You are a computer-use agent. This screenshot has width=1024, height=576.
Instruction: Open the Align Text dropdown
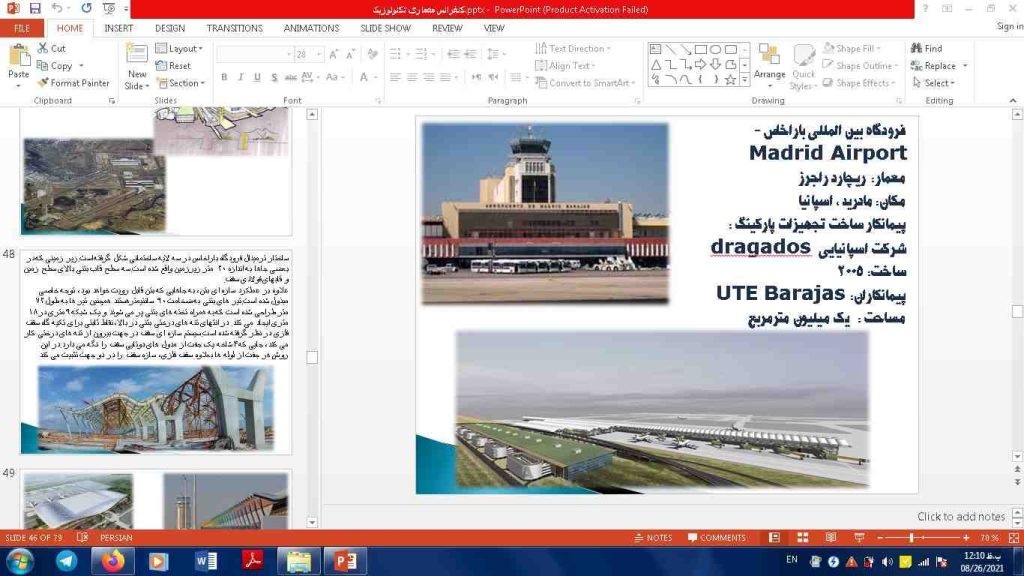point(566,65)
